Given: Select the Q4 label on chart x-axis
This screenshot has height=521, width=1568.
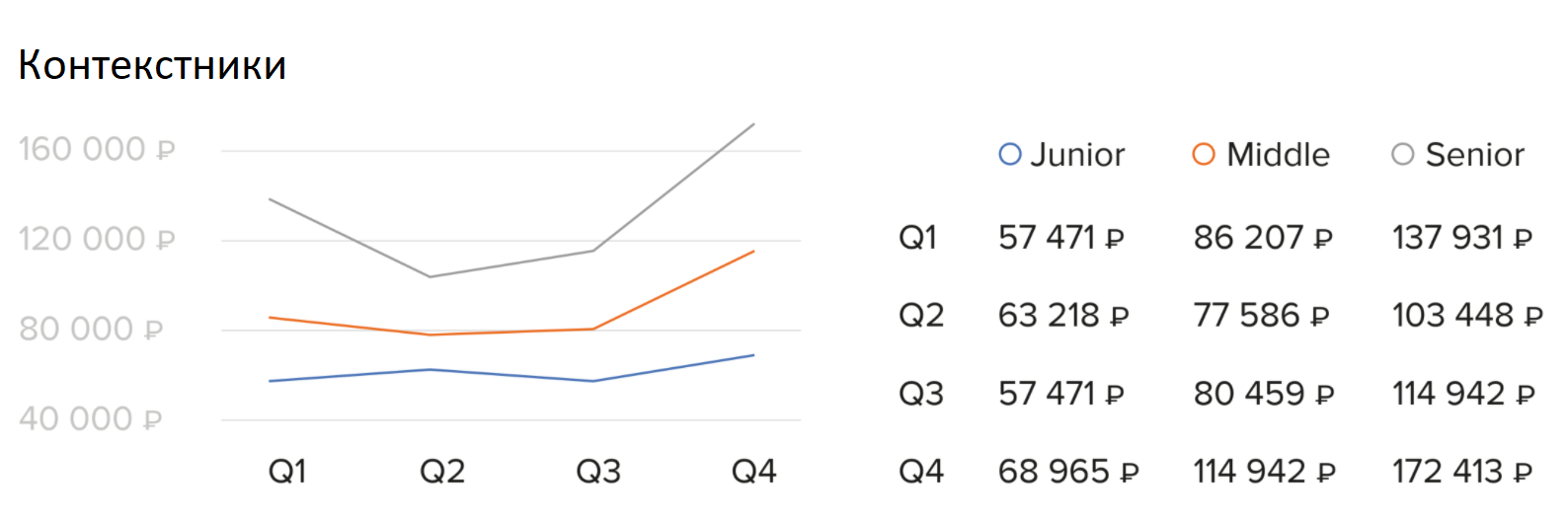Looking at the screenshot, I should tap(753, 472).
